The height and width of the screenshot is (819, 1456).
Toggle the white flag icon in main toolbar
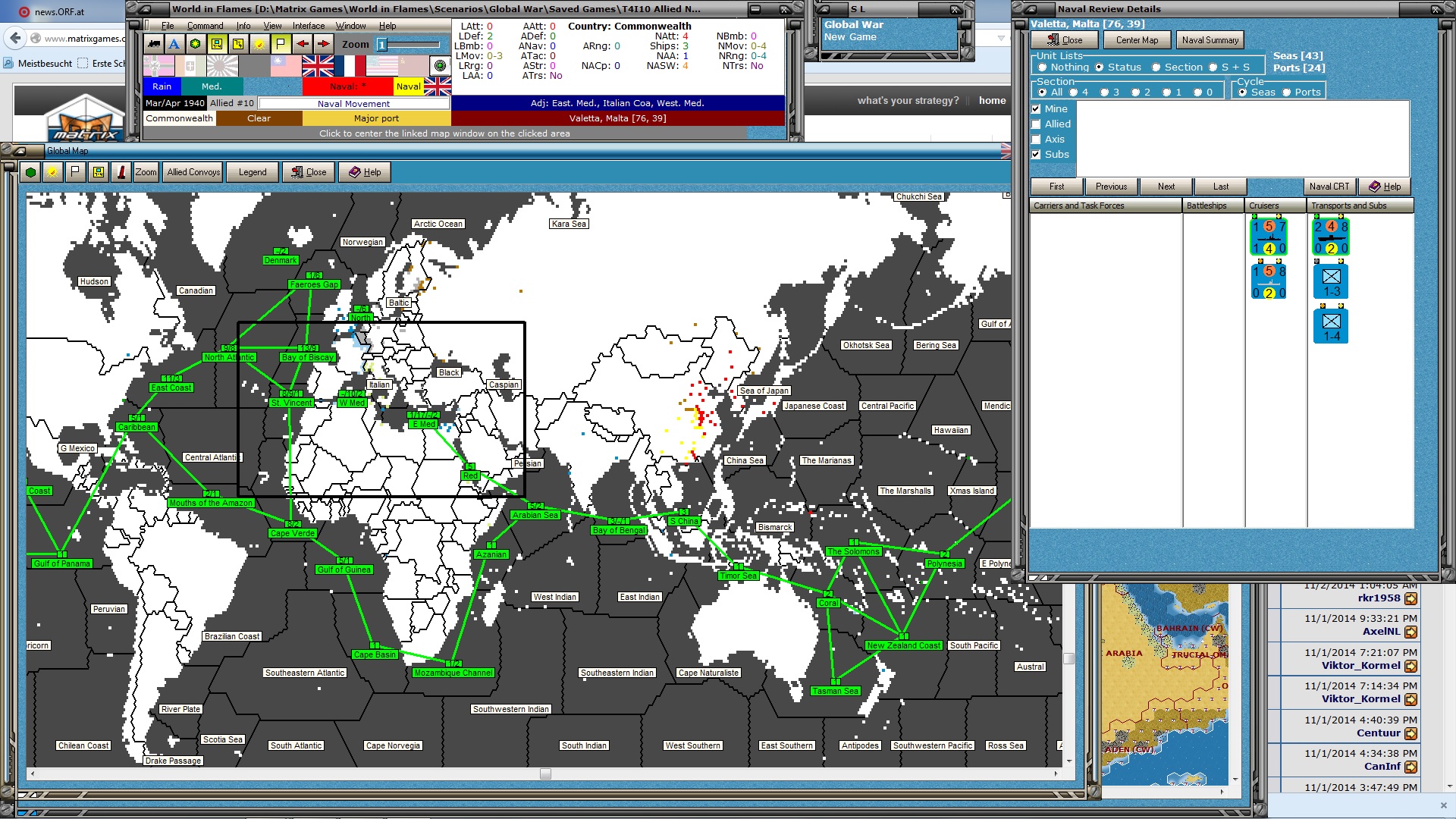click(x=281, y=44)
